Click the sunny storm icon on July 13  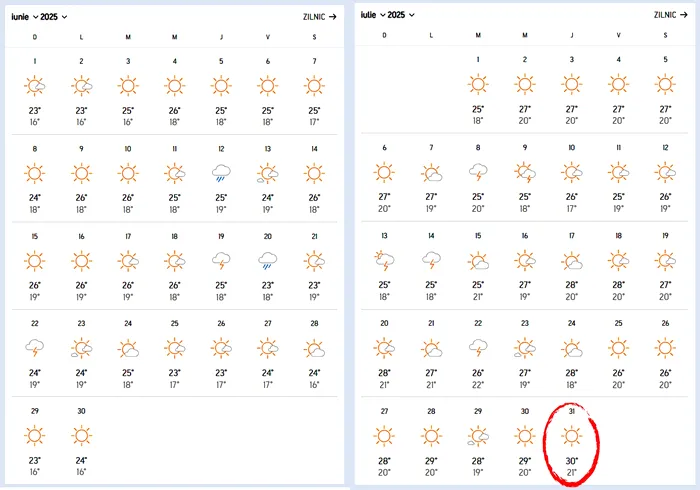click(x=384, y=261)
